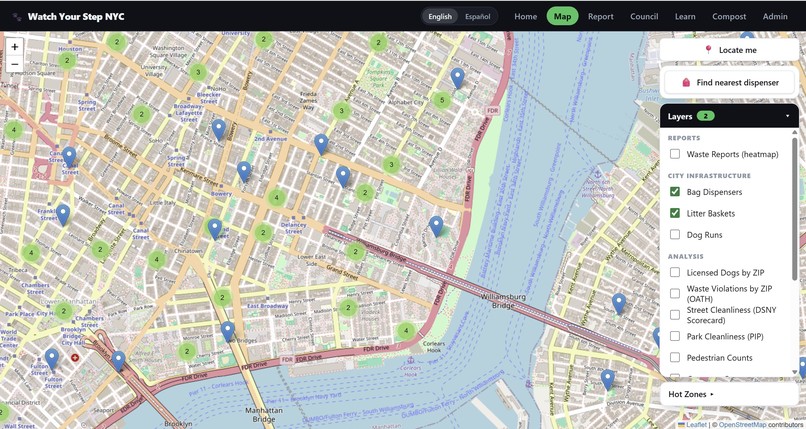This screenshot has height=429, width=806.
Task: Click the blue marker near Baruch Houses
Action: (x=436, y=226)
